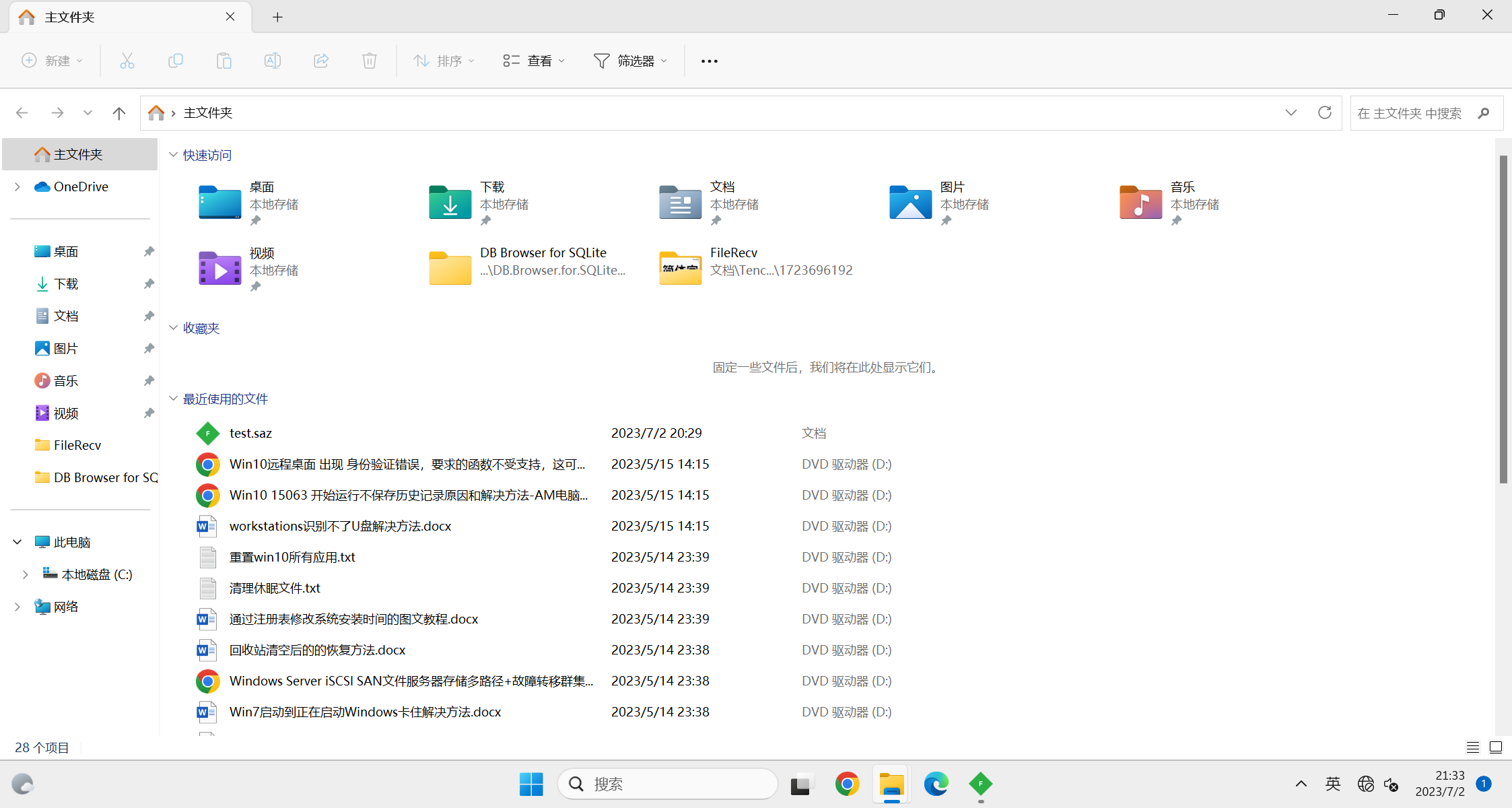The image size is (1512, 808).
Task: Open the 筛选器 filter menu
Action: coord(631,61)
